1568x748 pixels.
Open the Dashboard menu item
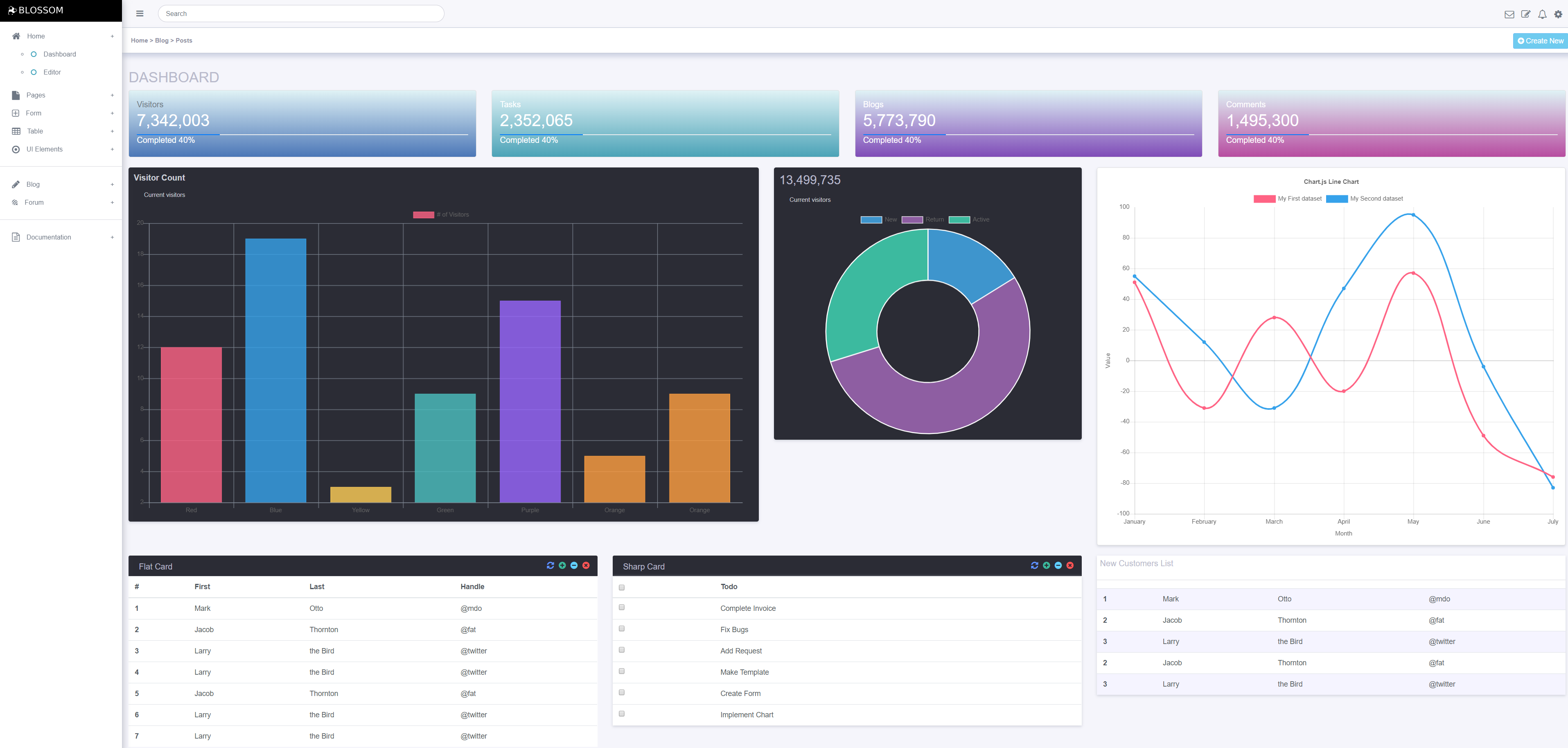pos(59,54)
